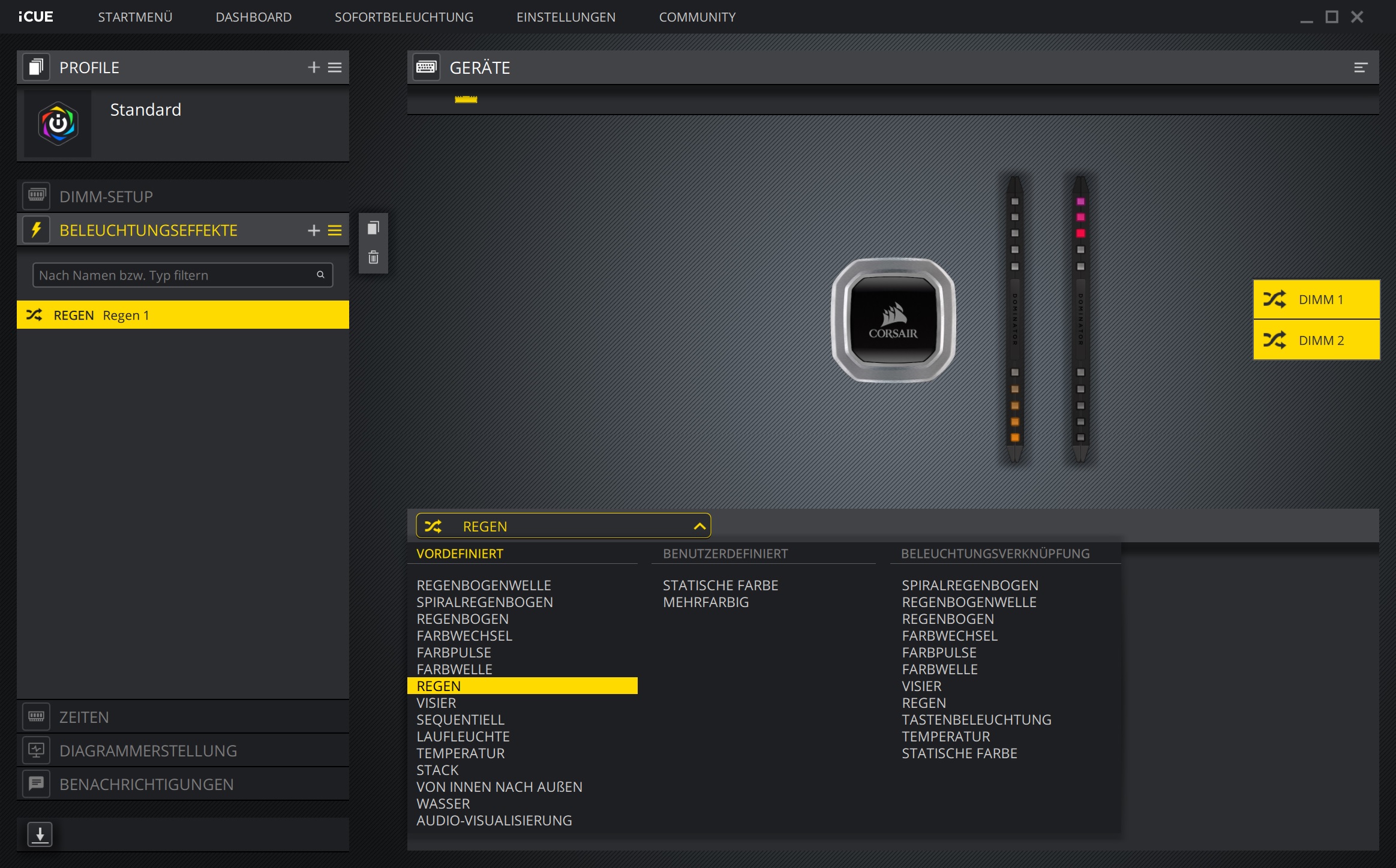This screenshot has width=1396, height=868.
Task: Choose the Stack effect
Action: point(437,770)
